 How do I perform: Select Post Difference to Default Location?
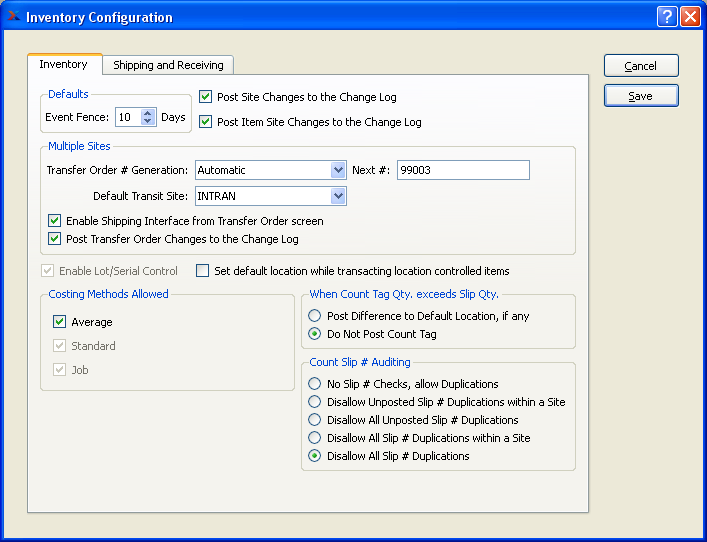tap(315, 316)
